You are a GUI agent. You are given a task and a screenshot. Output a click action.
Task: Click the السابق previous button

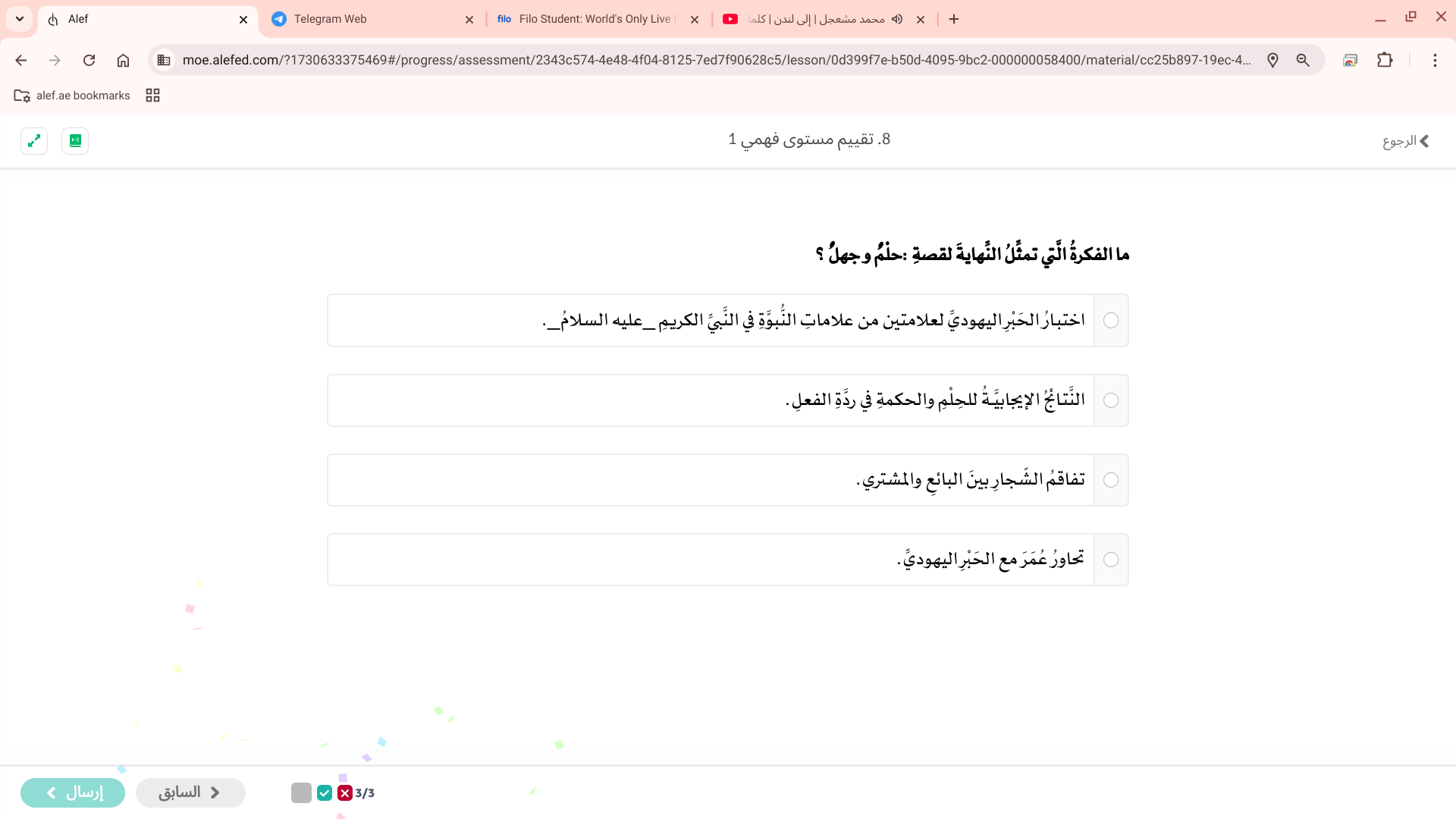(190, 792)
